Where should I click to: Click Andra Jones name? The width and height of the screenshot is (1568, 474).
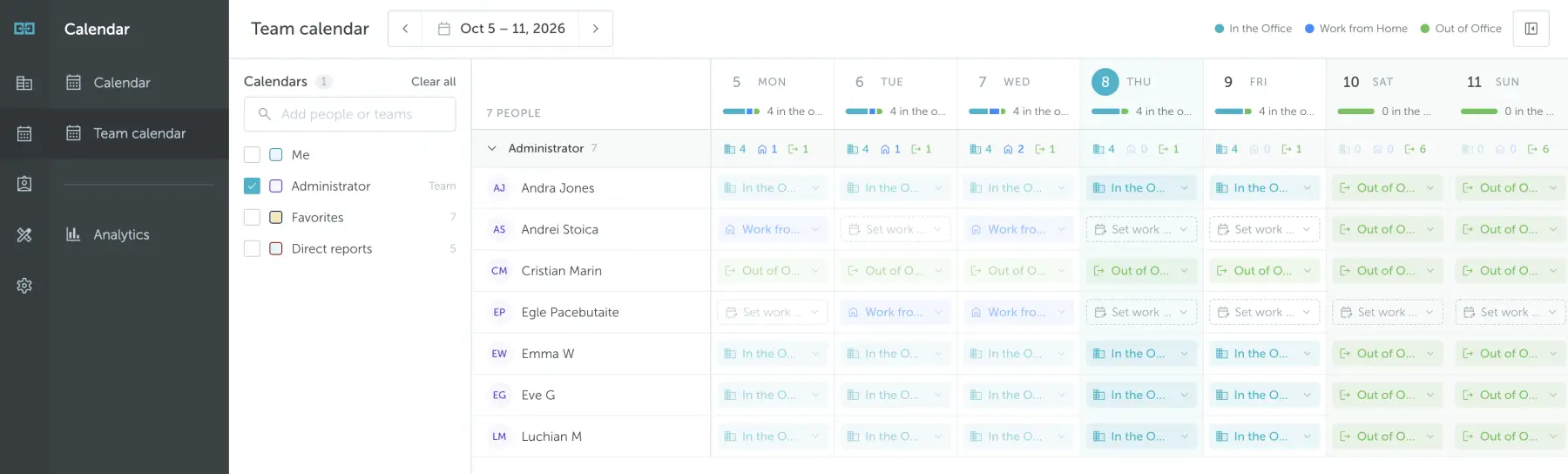point(558,187)
